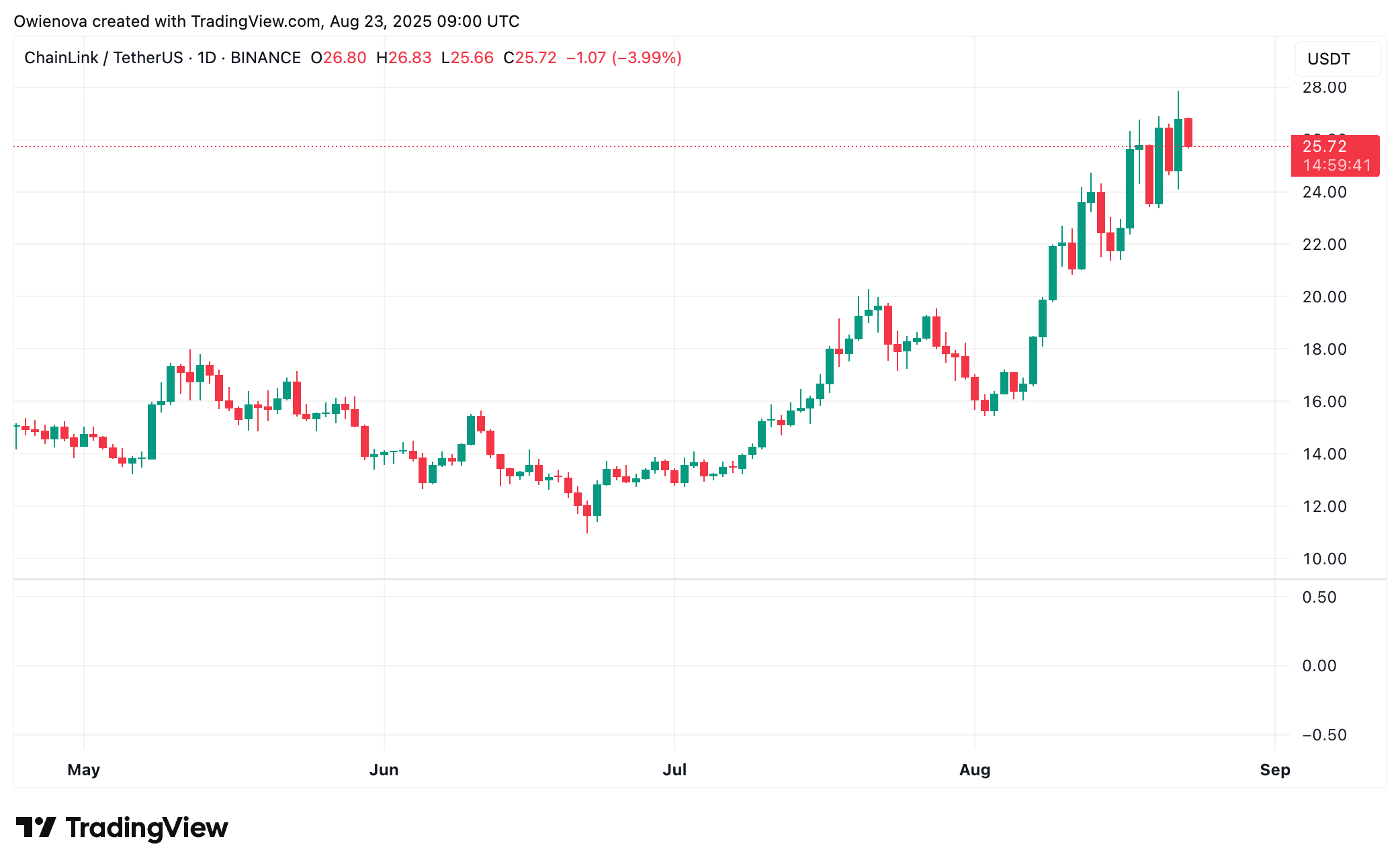Image resolution: width=1400 pixels, height=868 pixels.
Task: Click the Sep label on time axis
Action: (x=1274, y=770)
